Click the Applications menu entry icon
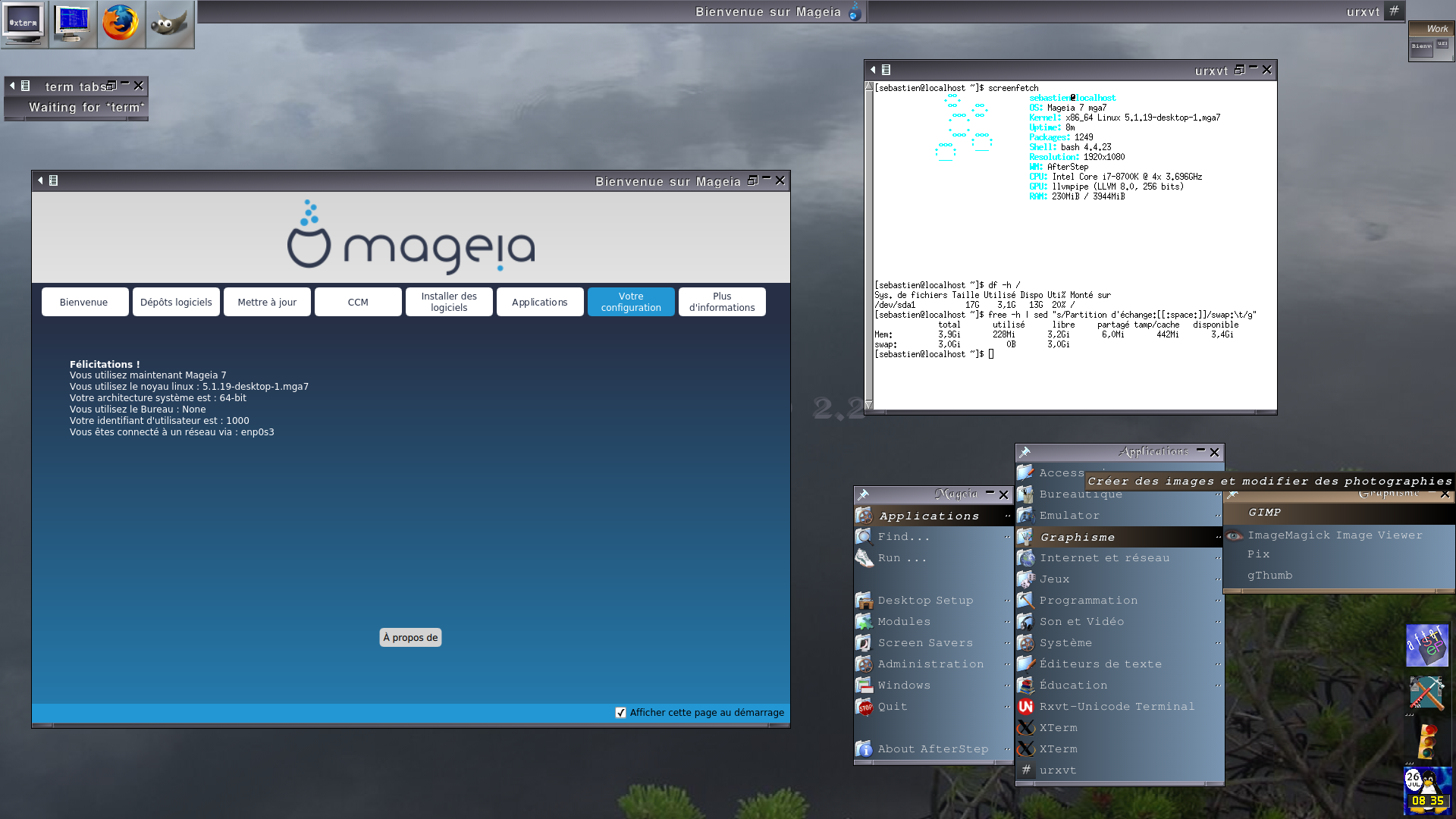The width and height of the screenshot is (1456, 819). pyautogui.click(x=864, y=516)
